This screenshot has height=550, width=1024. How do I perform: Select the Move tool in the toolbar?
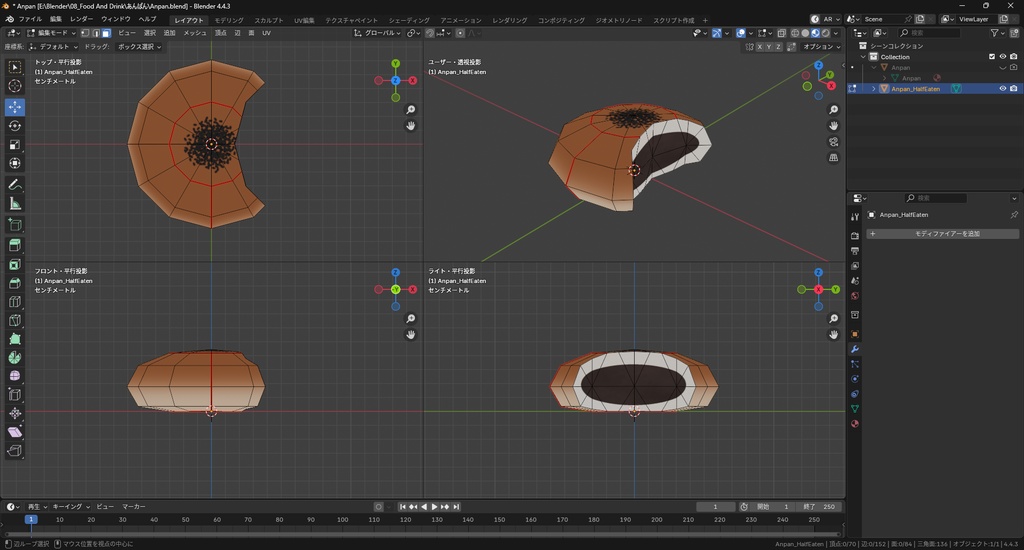(x=14, y=106)
